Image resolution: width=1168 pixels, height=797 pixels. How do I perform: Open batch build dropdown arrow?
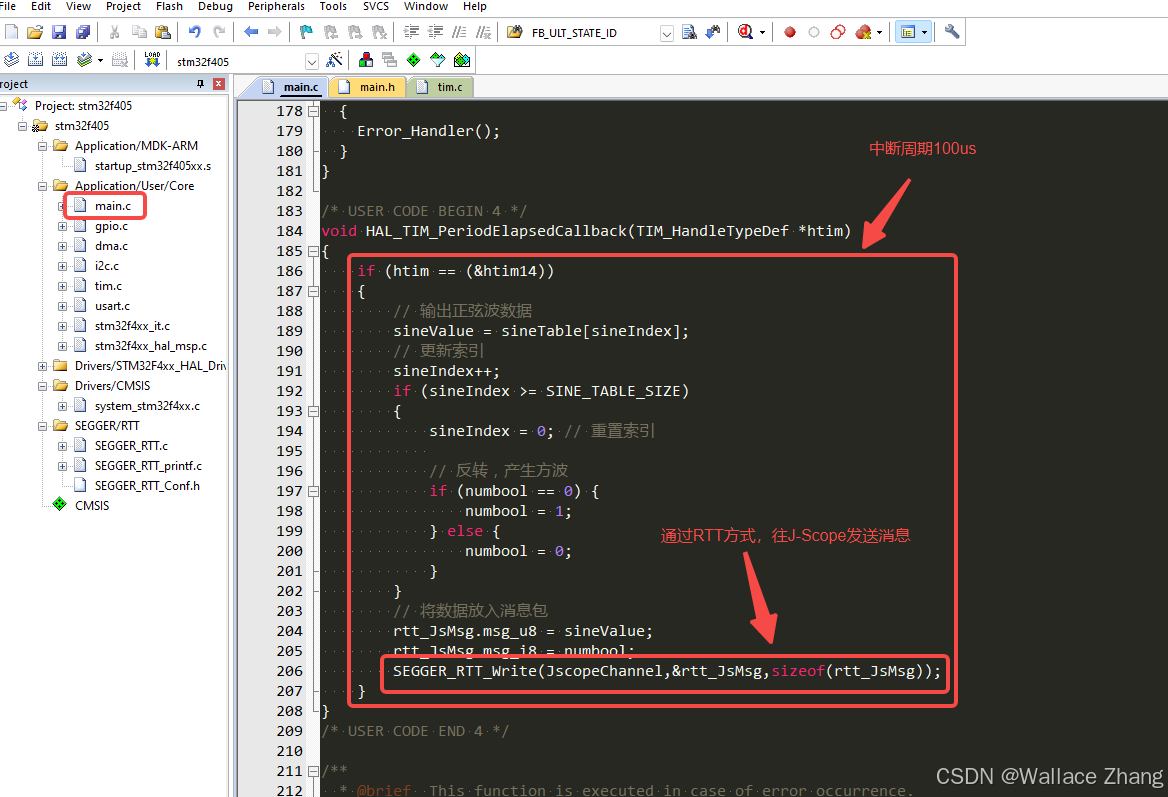[x=100, y=61]
